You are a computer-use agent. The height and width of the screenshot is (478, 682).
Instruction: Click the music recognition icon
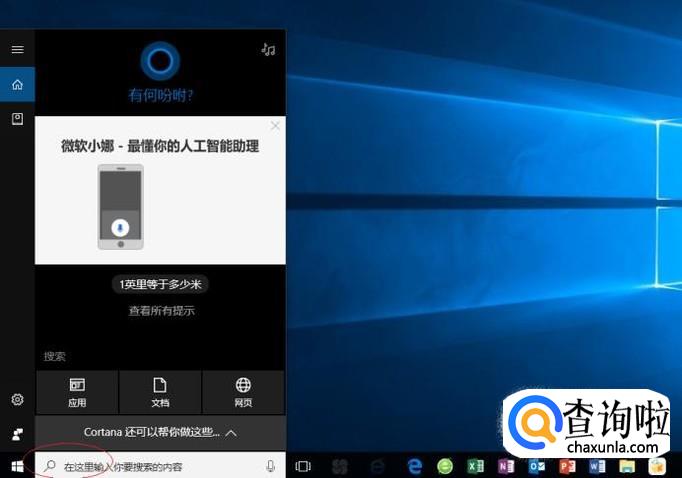268,50
